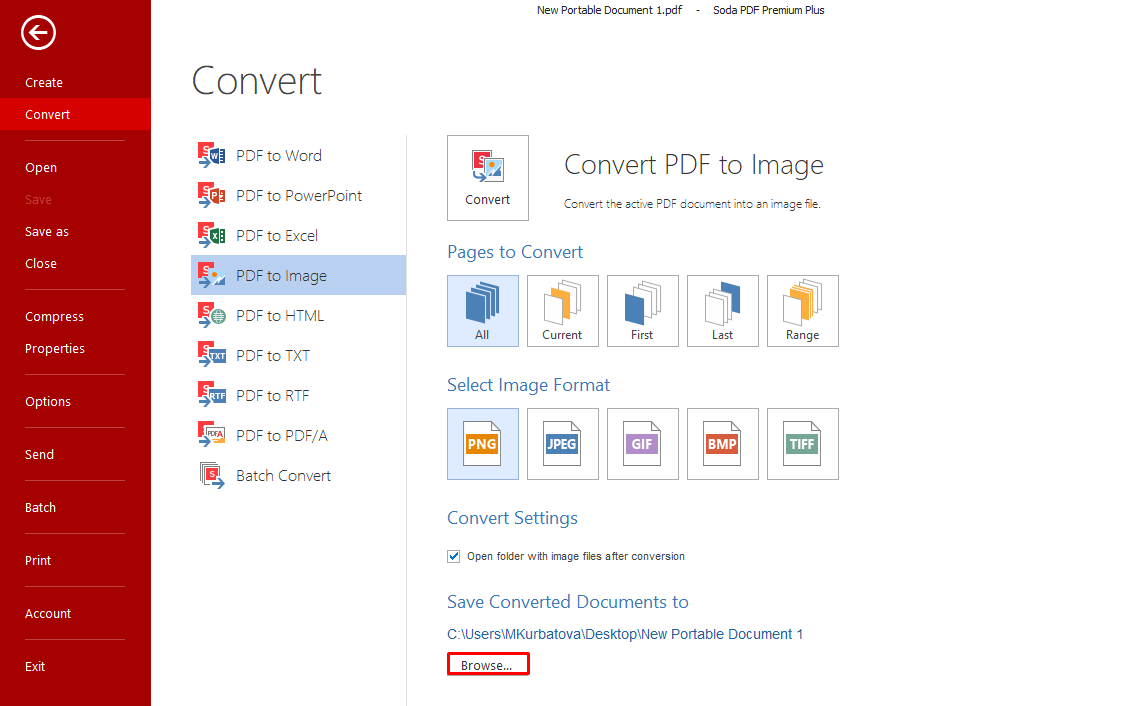
Task: Choose Range for pages to convert
Action: point(803,311)
